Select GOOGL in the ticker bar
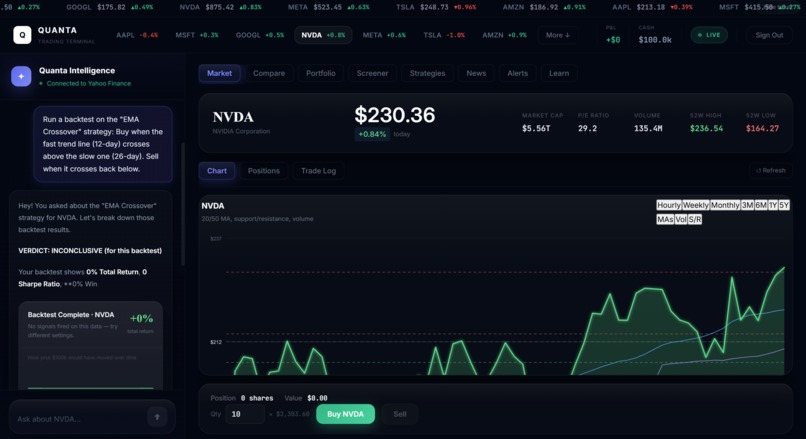The width and height of the screenshot is (806, 439). point(260,35)
